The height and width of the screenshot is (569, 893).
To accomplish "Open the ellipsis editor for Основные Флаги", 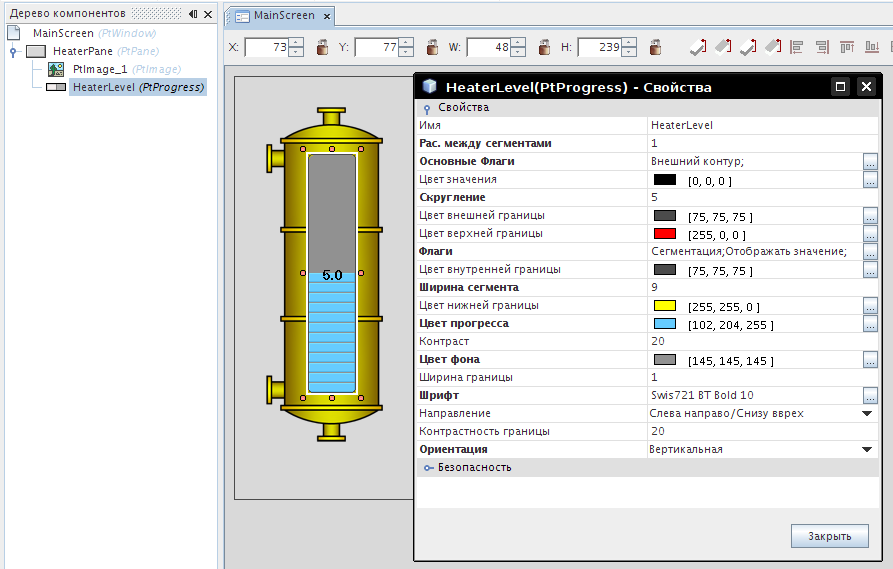I will coord(870,162).
